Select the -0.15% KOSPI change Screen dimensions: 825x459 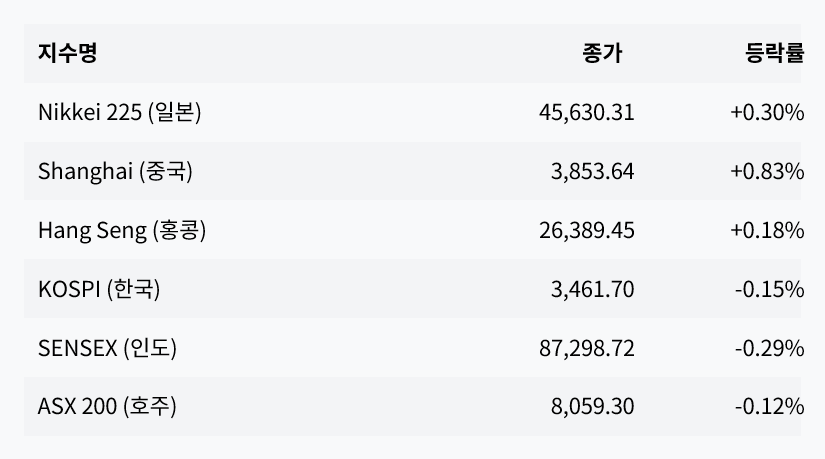coord(769,289)
